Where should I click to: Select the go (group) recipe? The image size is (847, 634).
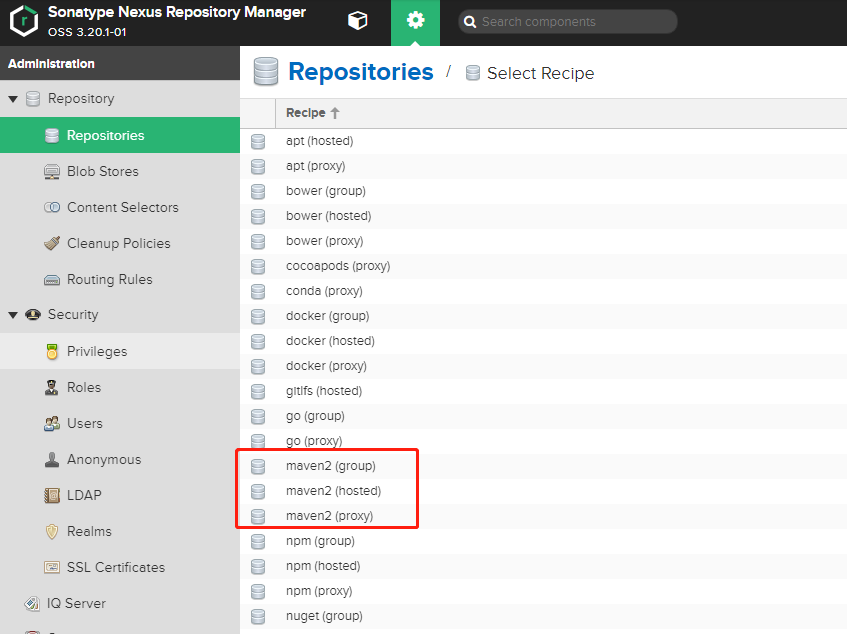coord(543,416)
